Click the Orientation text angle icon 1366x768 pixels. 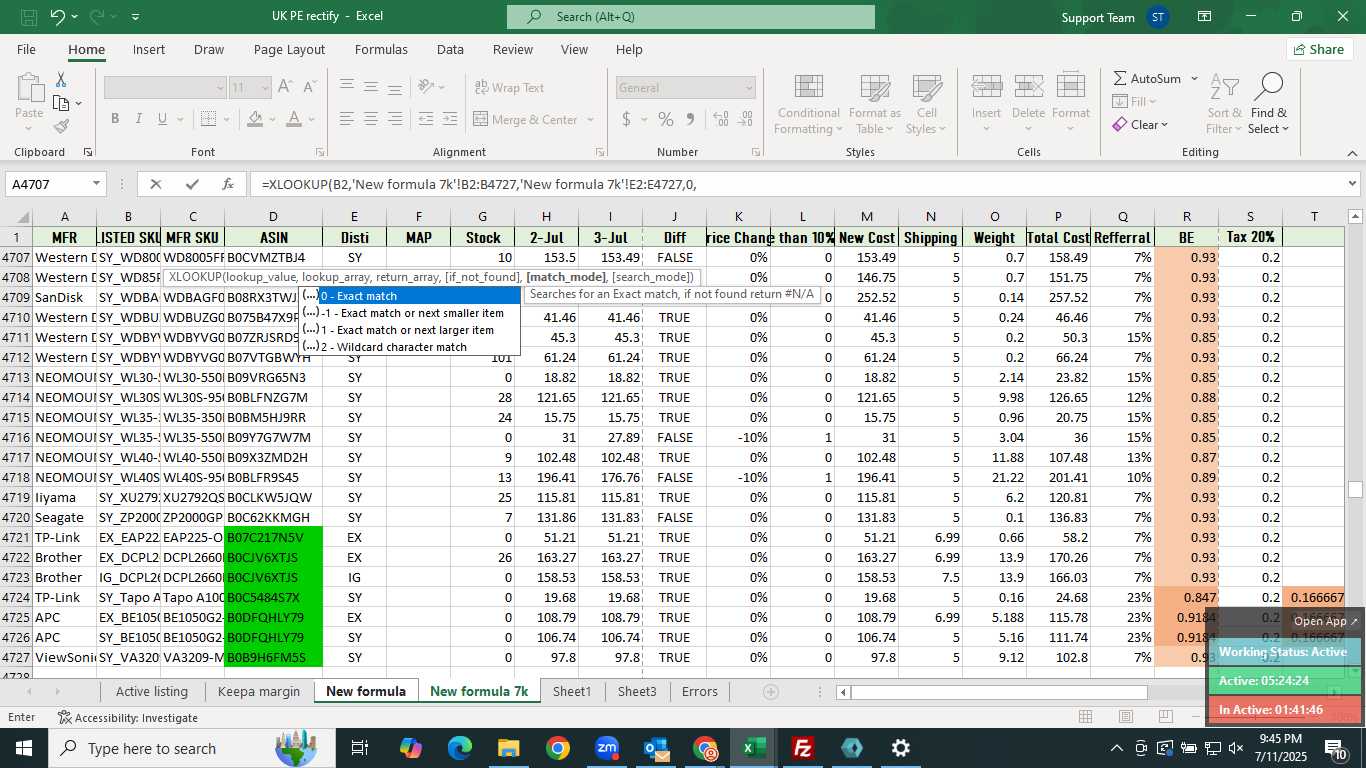(426, 88)
